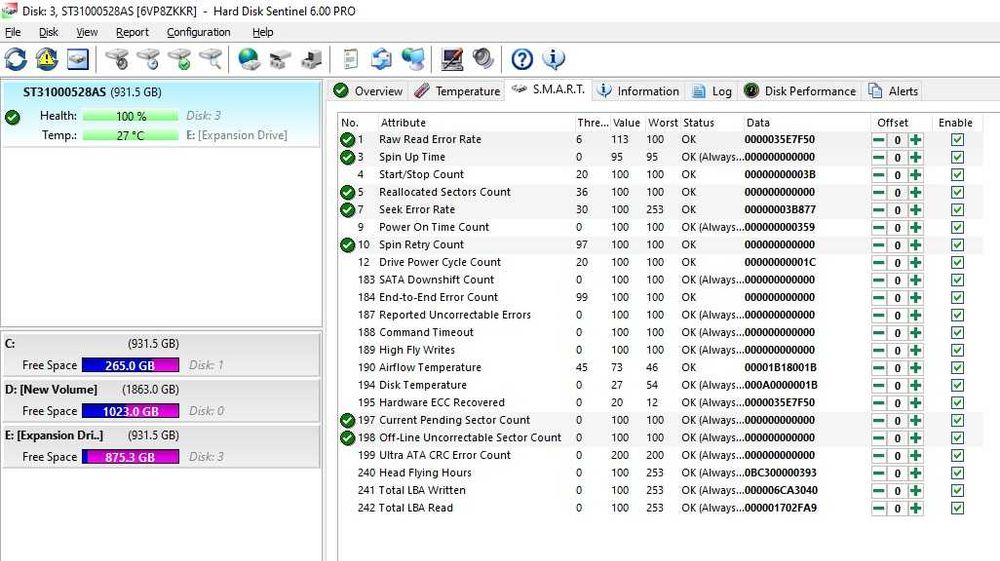1000x561 pixels.
Task: Switch to the Disk Performance tab
Action: pyautogui.click(x=800, y=91)
